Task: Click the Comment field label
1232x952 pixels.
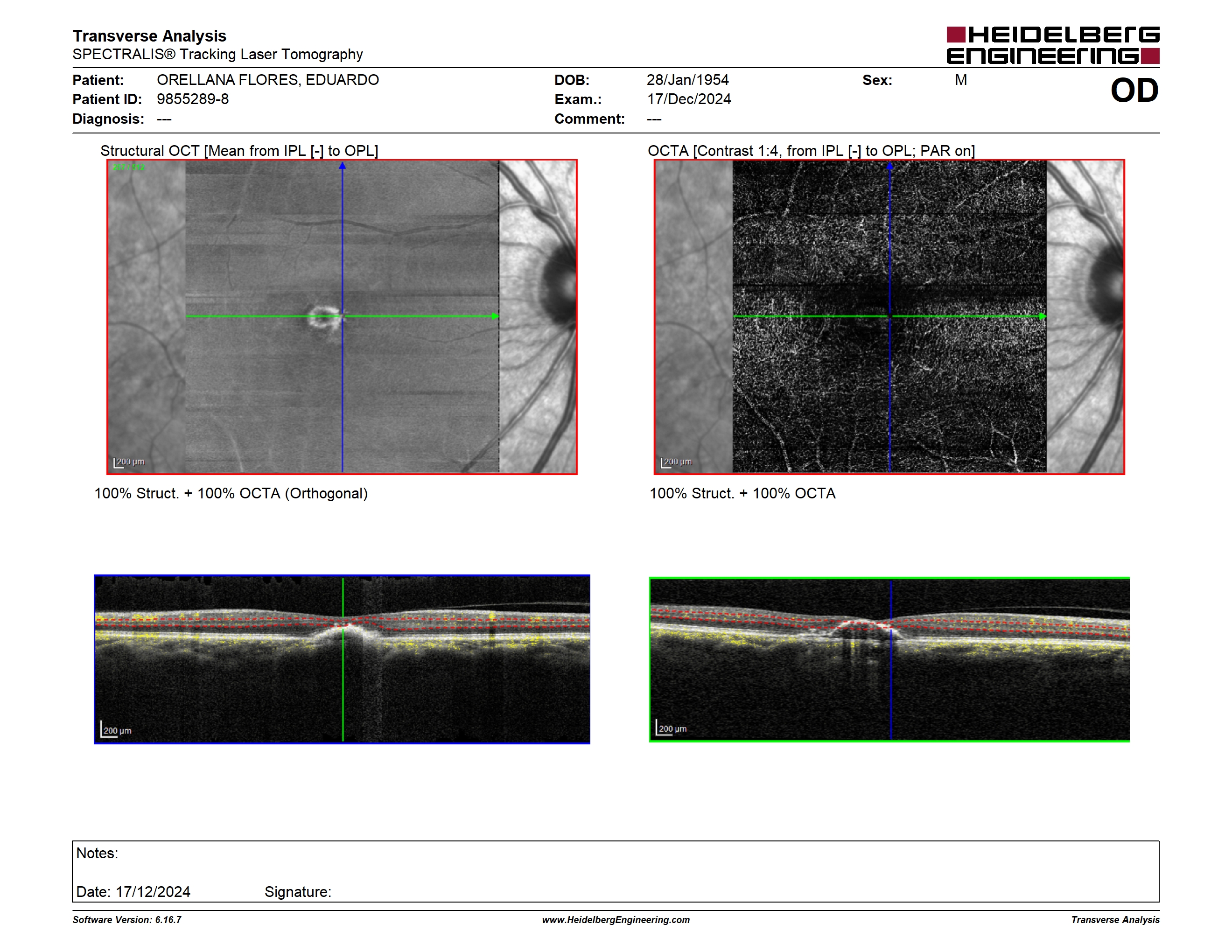Action: coord(589,119)
